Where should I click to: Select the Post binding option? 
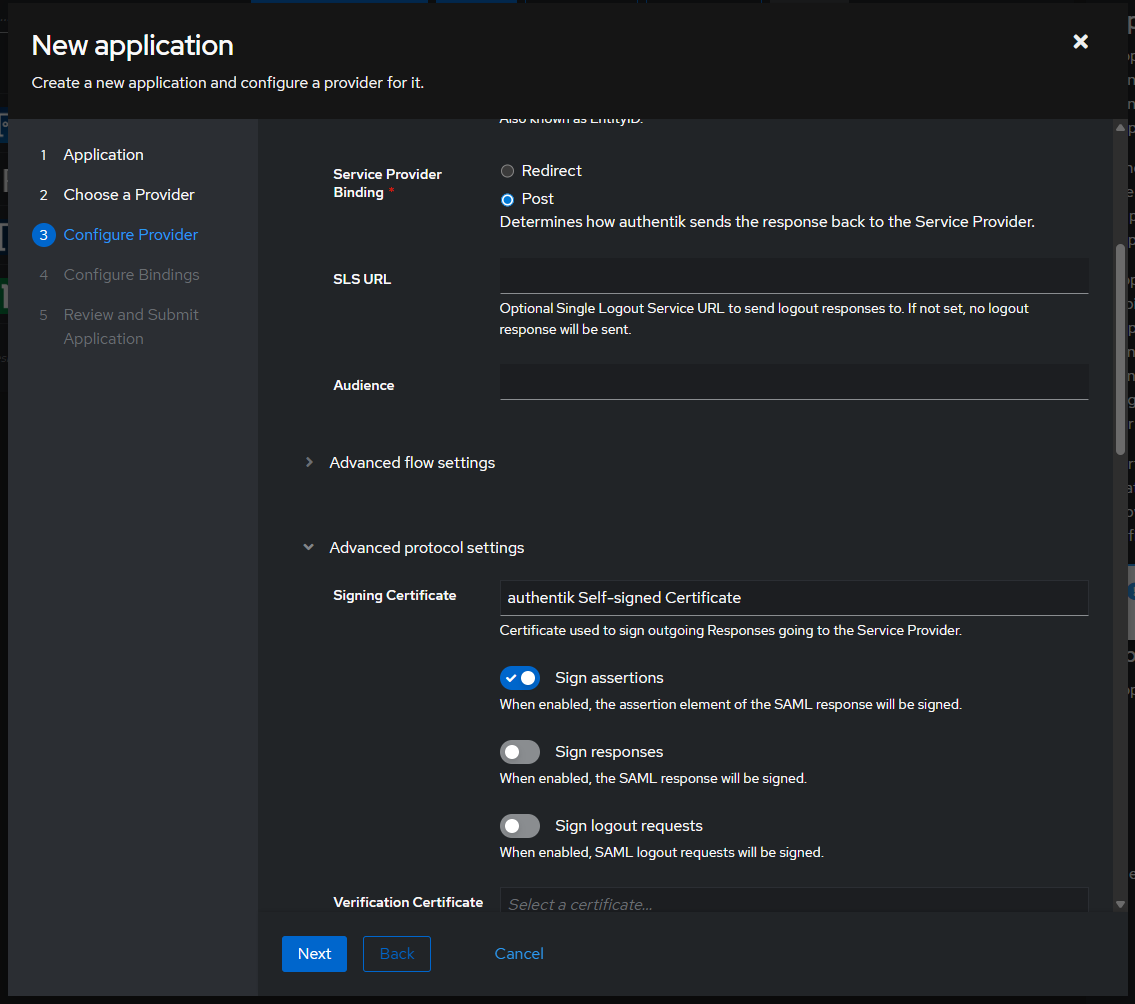tap(507, 197)
